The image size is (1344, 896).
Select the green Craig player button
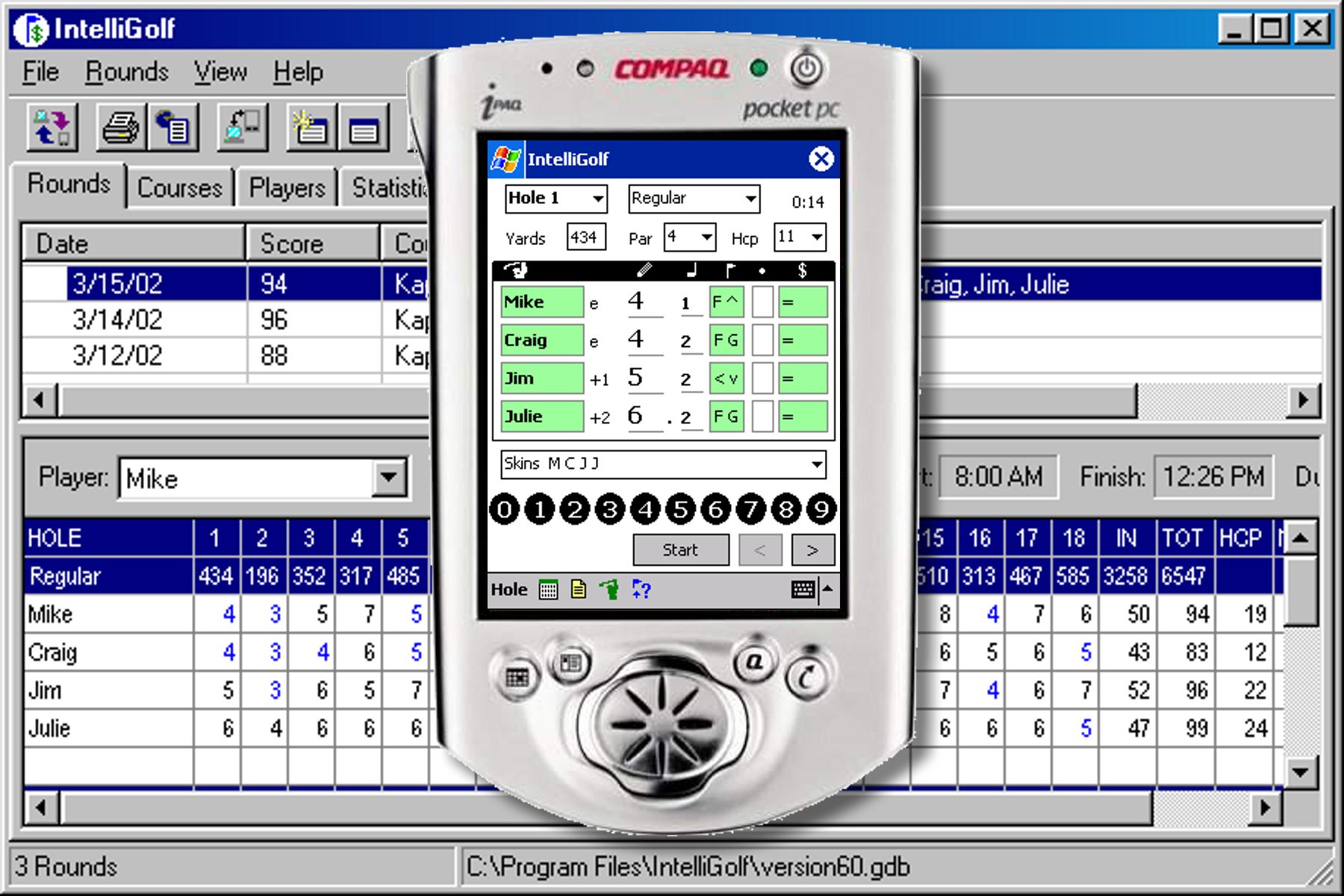(x=541, y=340)
